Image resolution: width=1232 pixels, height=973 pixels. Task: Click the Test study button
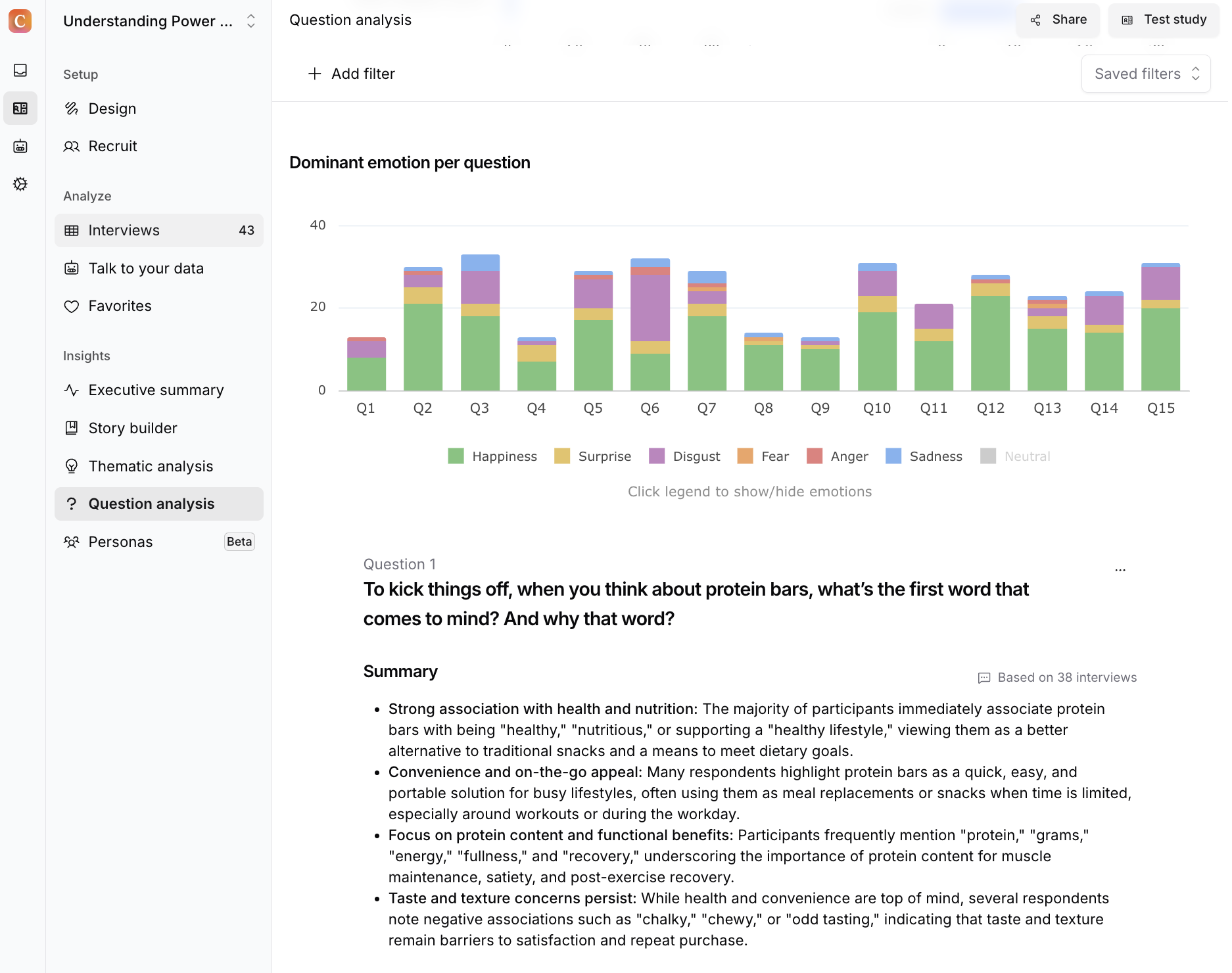tap(1164, 20)
